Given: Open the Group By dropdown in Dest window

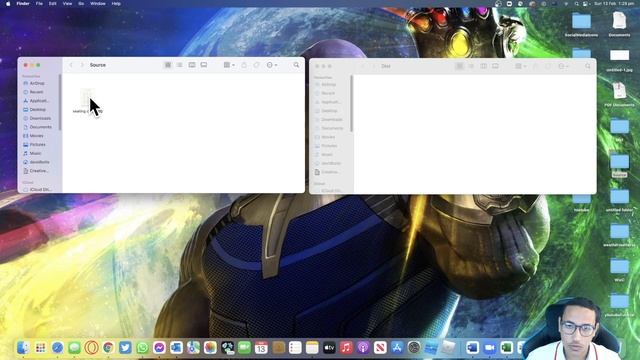Looking at the screenshot, I should click(x=520, y=66).
